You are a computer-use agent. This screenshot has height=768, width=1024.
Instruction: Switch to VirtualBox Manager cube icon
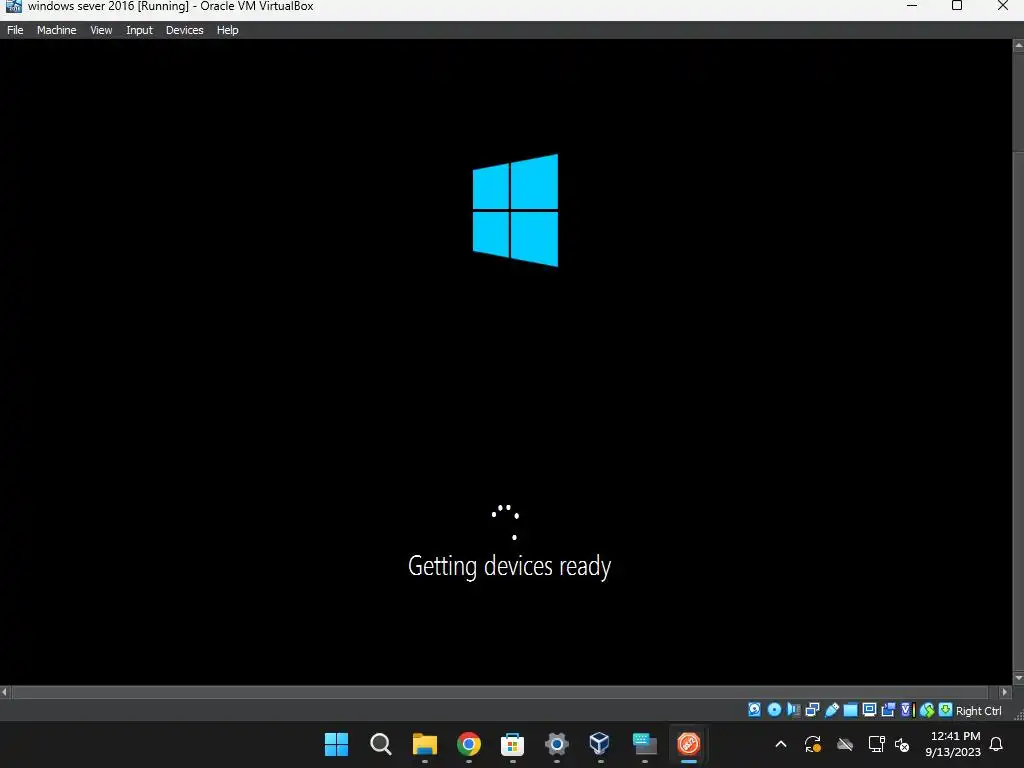tap(600, 743)
